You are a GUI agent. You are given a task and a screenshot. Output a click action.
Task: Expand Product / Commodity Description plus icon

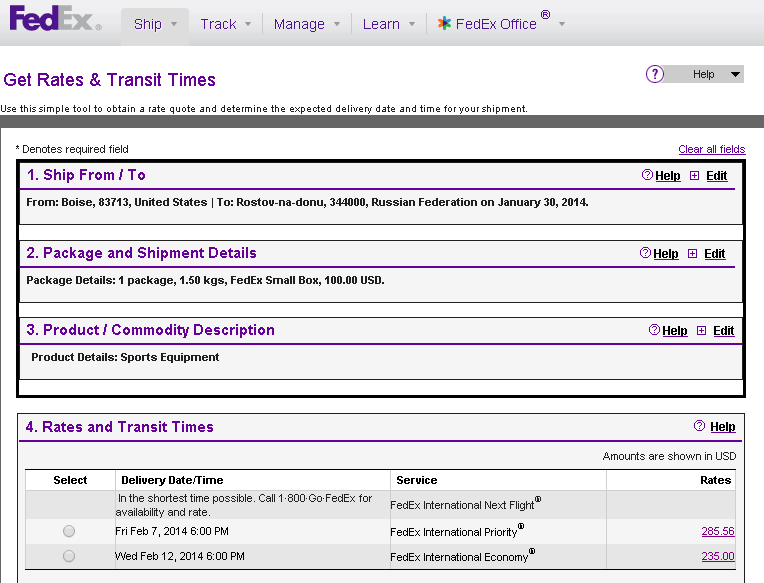pos(701,331)
